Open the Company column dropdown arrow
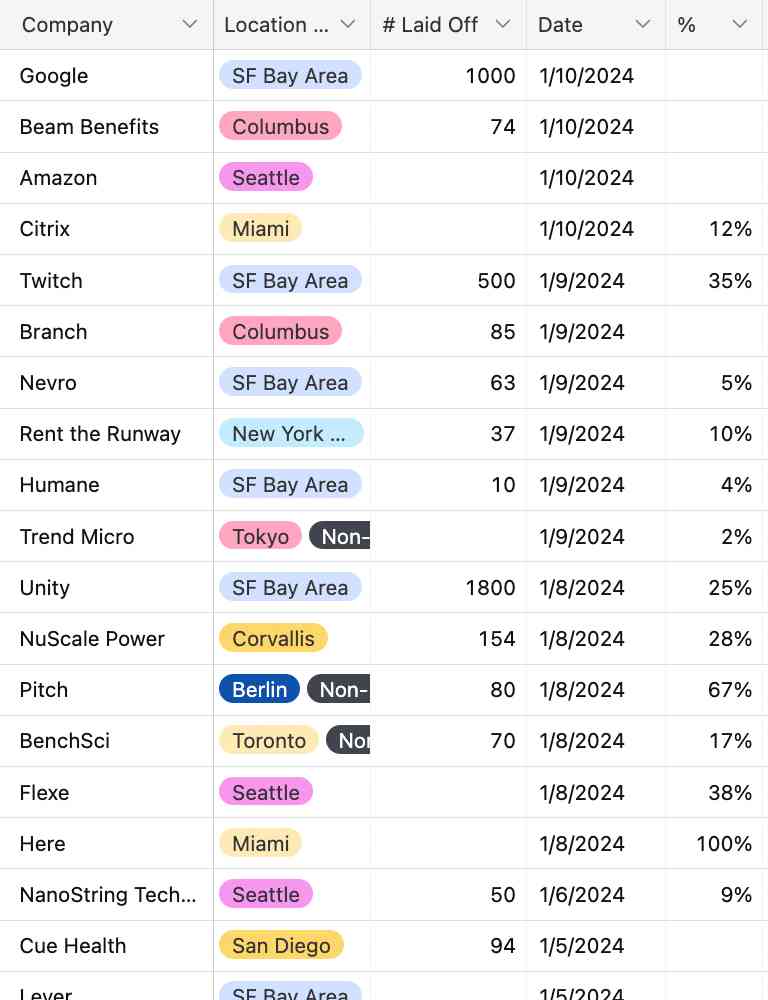Viewport: 768px width, 1000px height. [189, 24]
